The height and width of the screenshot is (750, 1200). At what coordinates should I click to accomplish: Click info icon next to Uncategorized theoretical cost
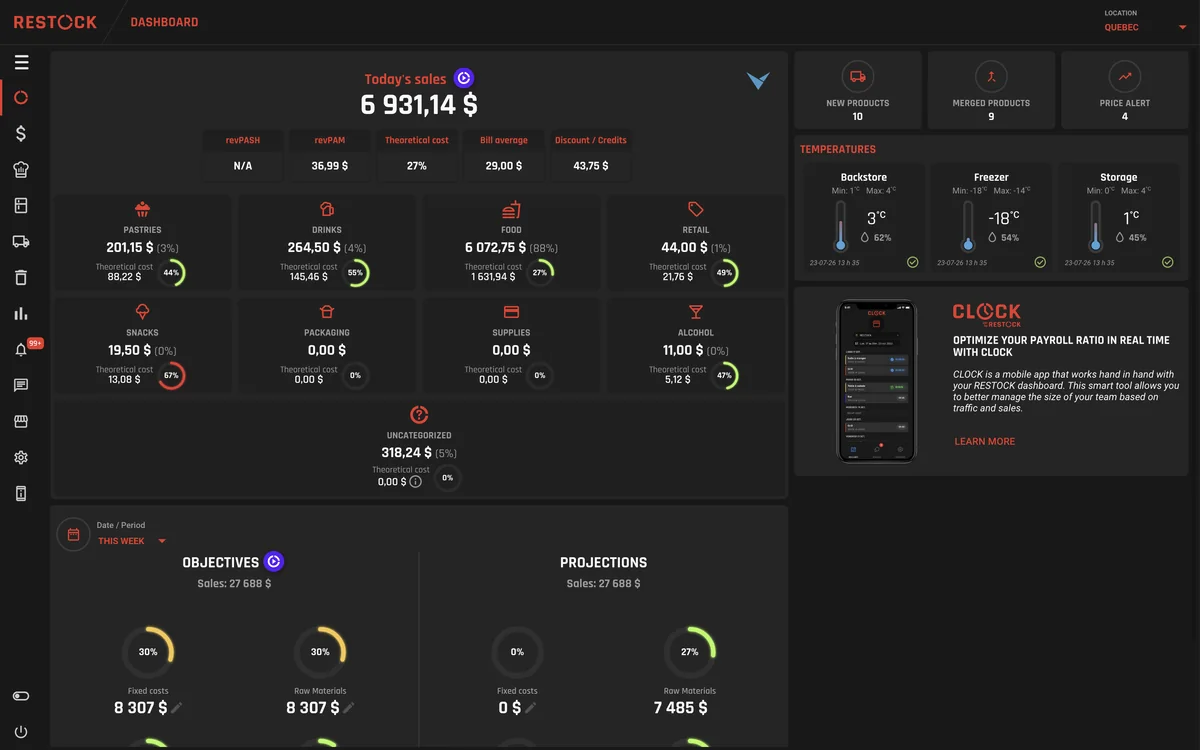point(416,482)
